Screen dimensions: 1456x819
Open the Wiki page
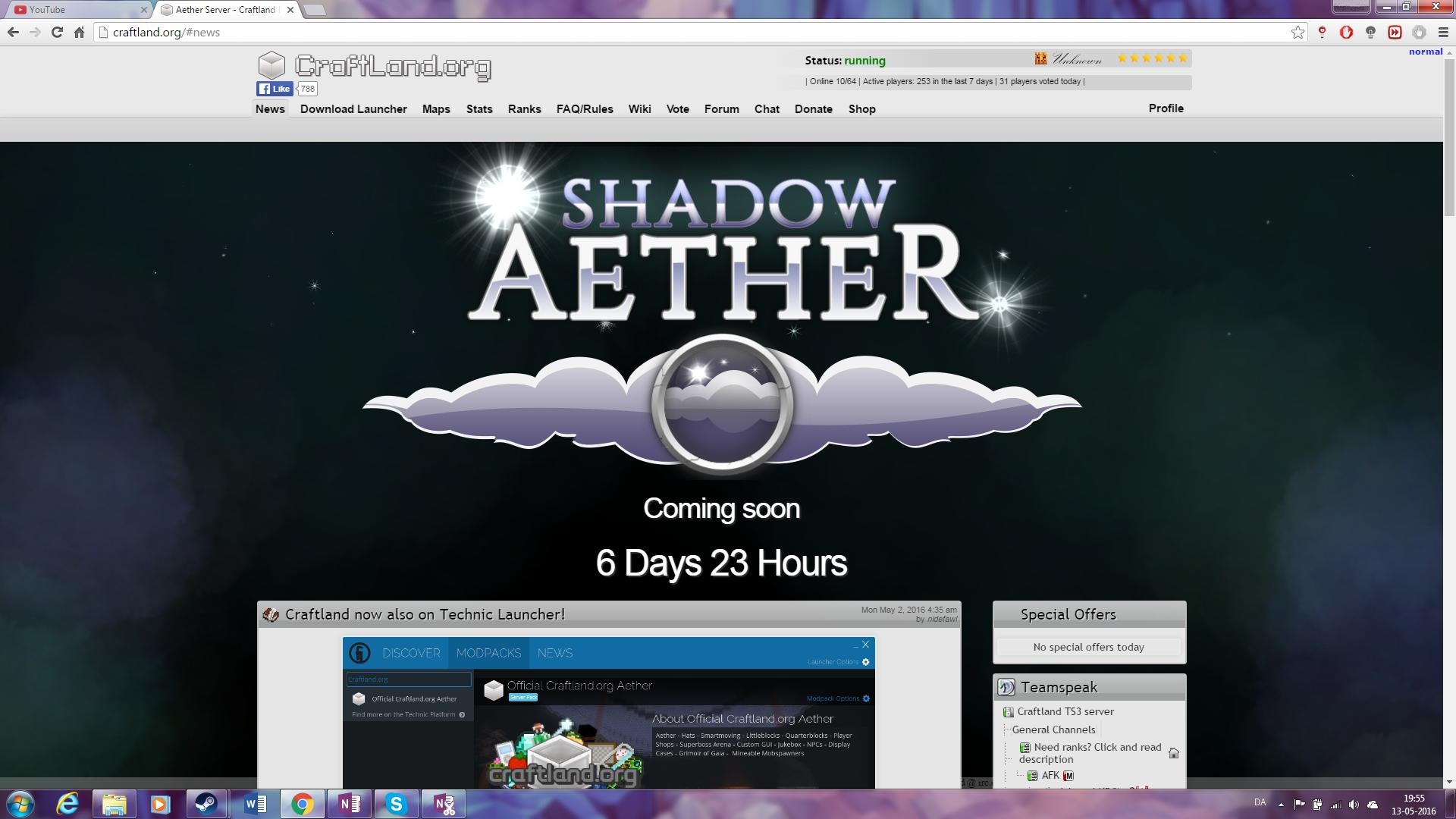point(640,108)
